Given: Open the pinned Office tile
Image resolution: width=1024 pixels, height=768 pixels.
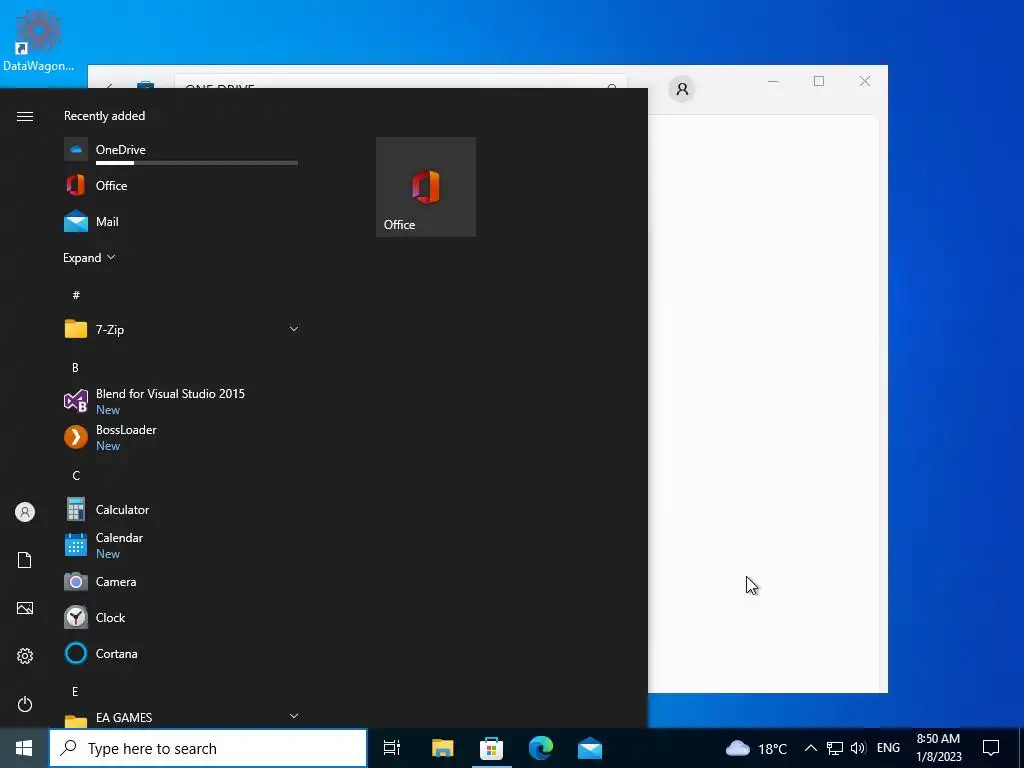Looking at the screenshot, I should pyautogui.click(x=426, y=187).
